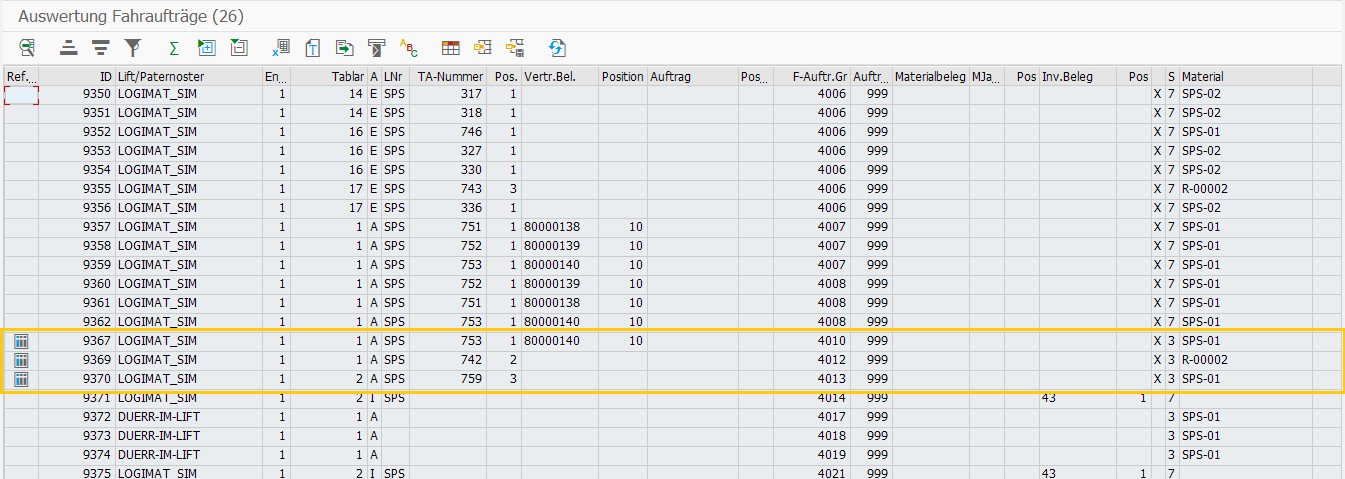
Task: Click the ABC analysis icon
Action: [408, 47]
